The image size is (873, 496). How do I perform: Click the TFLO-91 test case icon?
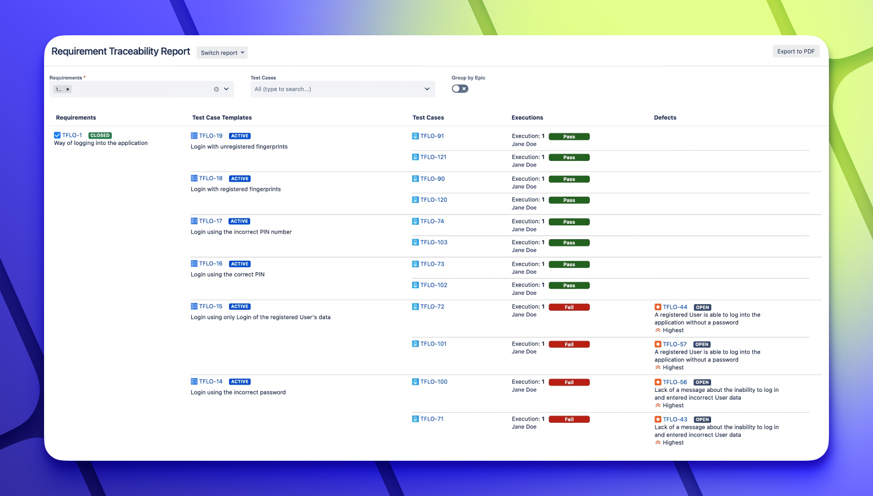tap(415, 136)
